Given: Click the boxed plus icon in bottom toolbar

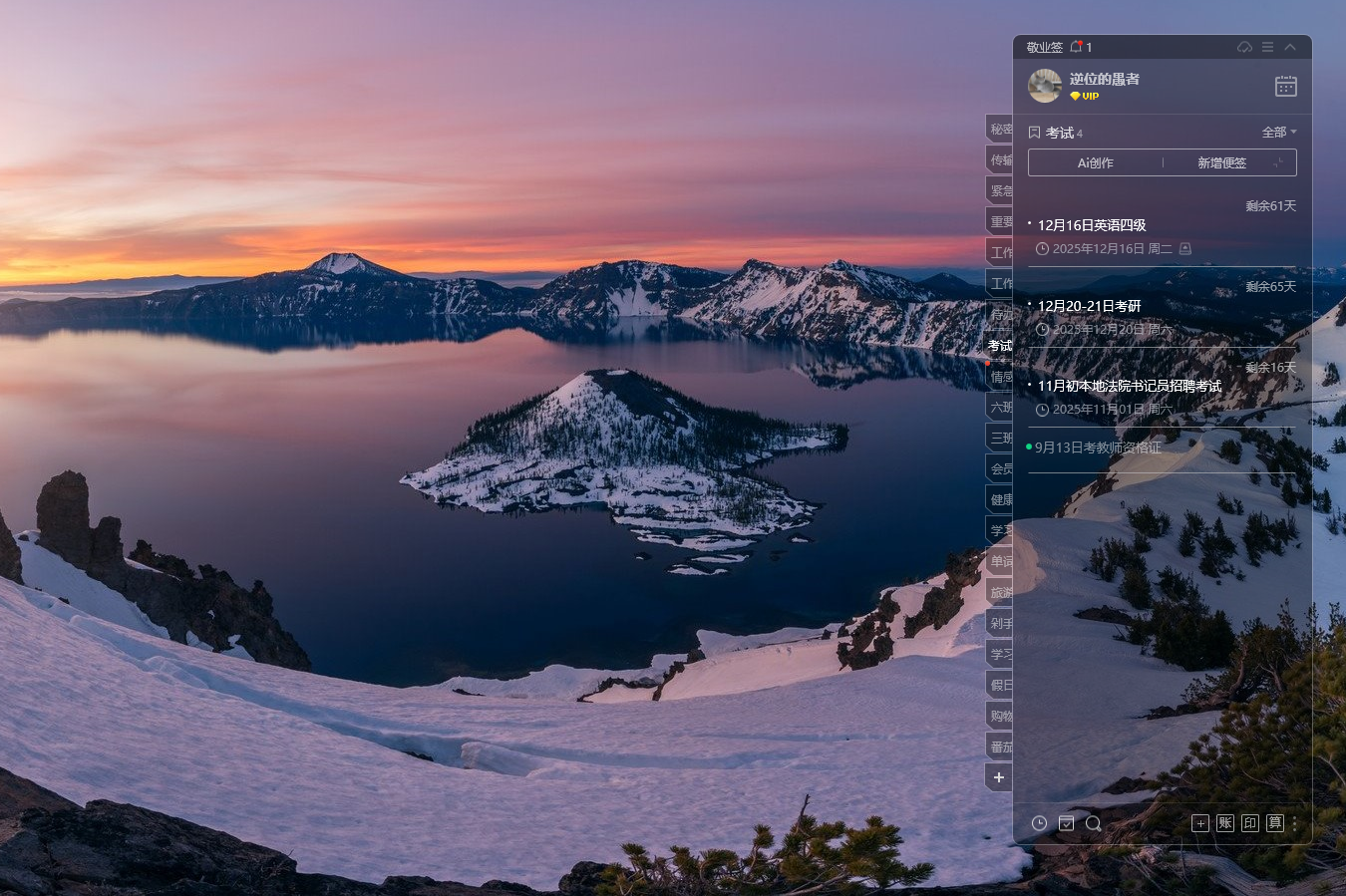Looking at the screenshot, I should click(x=1200, y=823).
